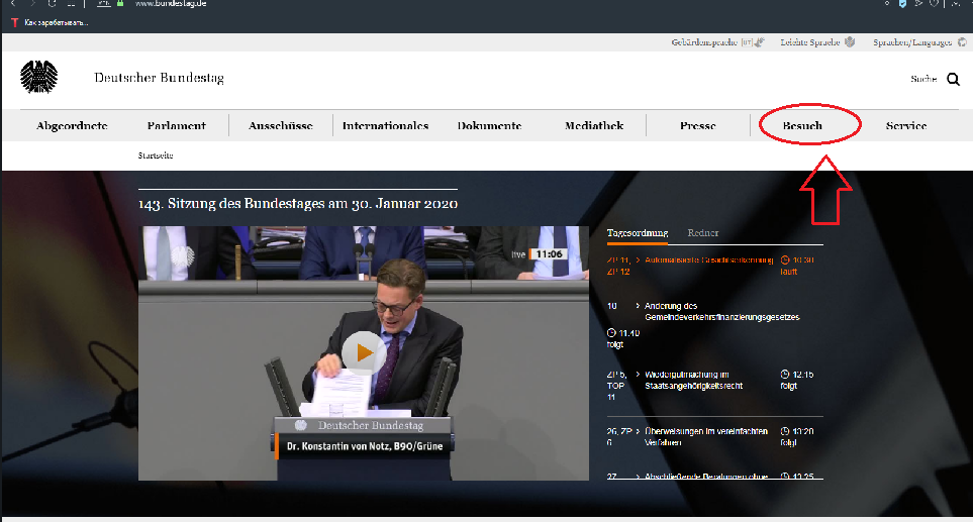Open agenda item 'Änderung des Gemeindeverkehrsfinanzierungsgesetzes'
The height and width of the screenshot is (522, 973).
(722, 312)
